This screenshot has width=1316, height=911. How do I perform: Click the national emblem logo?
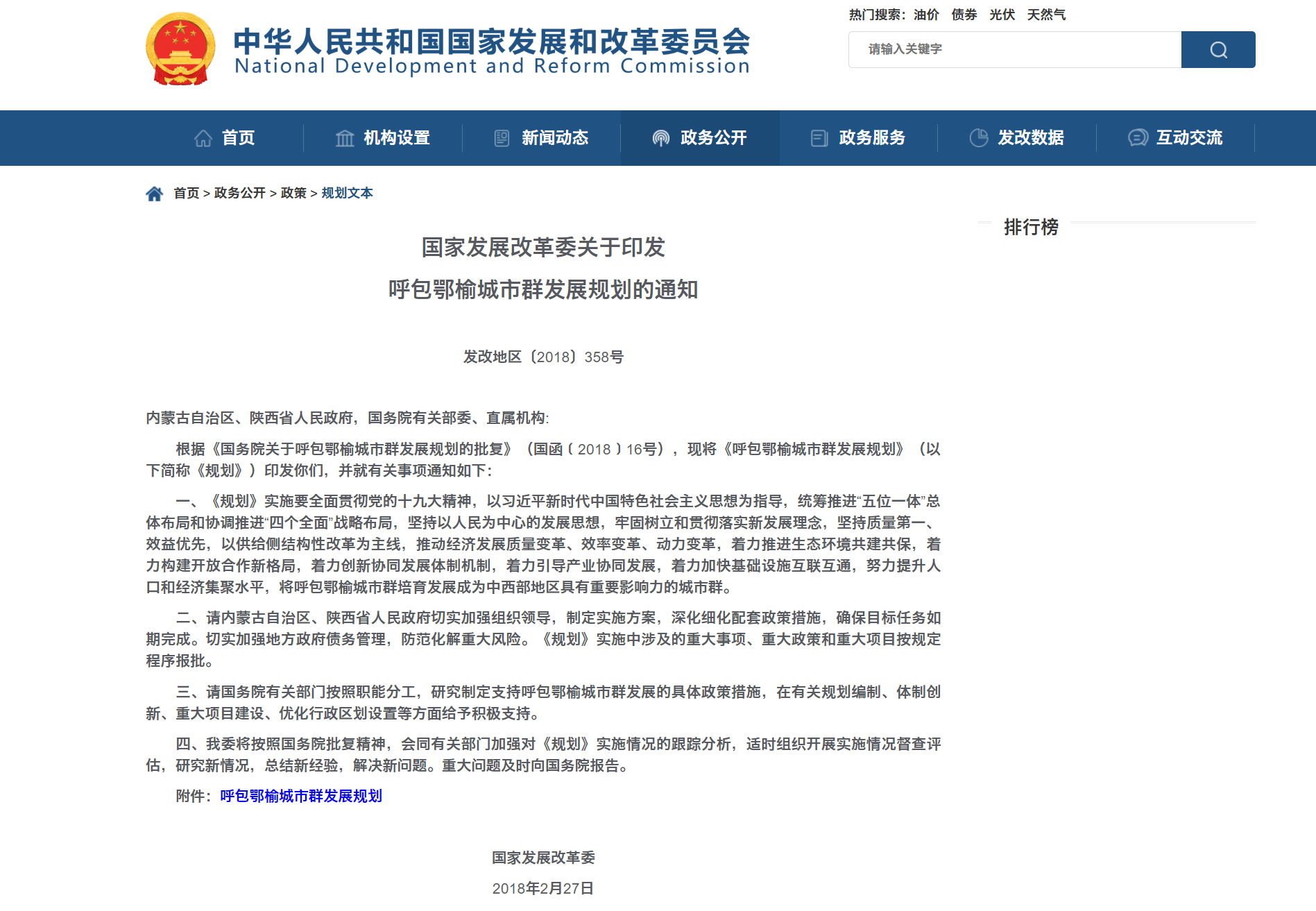coord(180,49)
